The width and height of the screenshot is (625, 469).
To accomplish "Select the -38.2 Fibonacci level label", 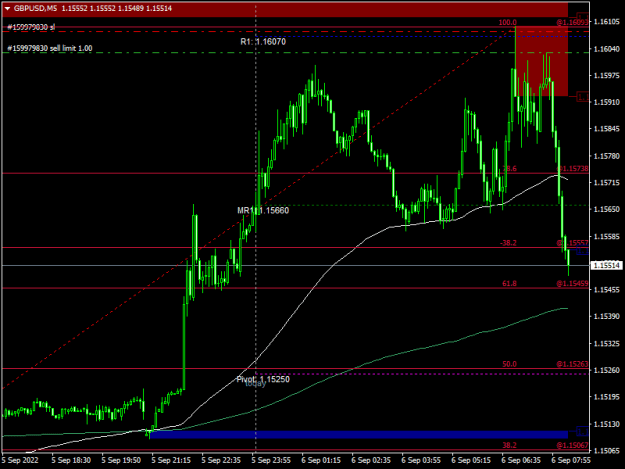I will point(508,243).
